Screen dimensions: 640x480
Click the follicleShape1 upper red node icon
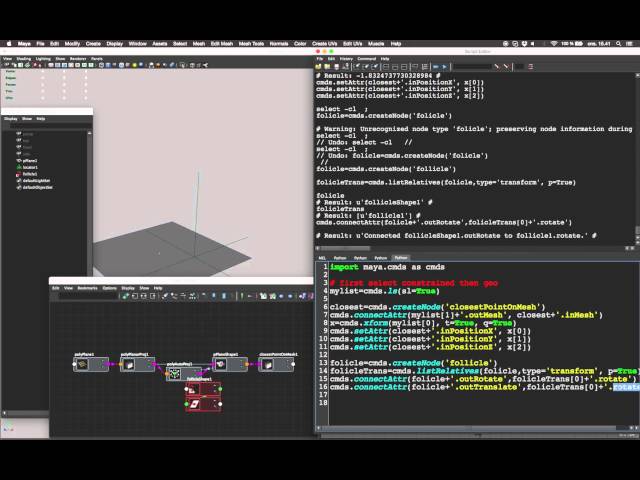click(192, 390)
